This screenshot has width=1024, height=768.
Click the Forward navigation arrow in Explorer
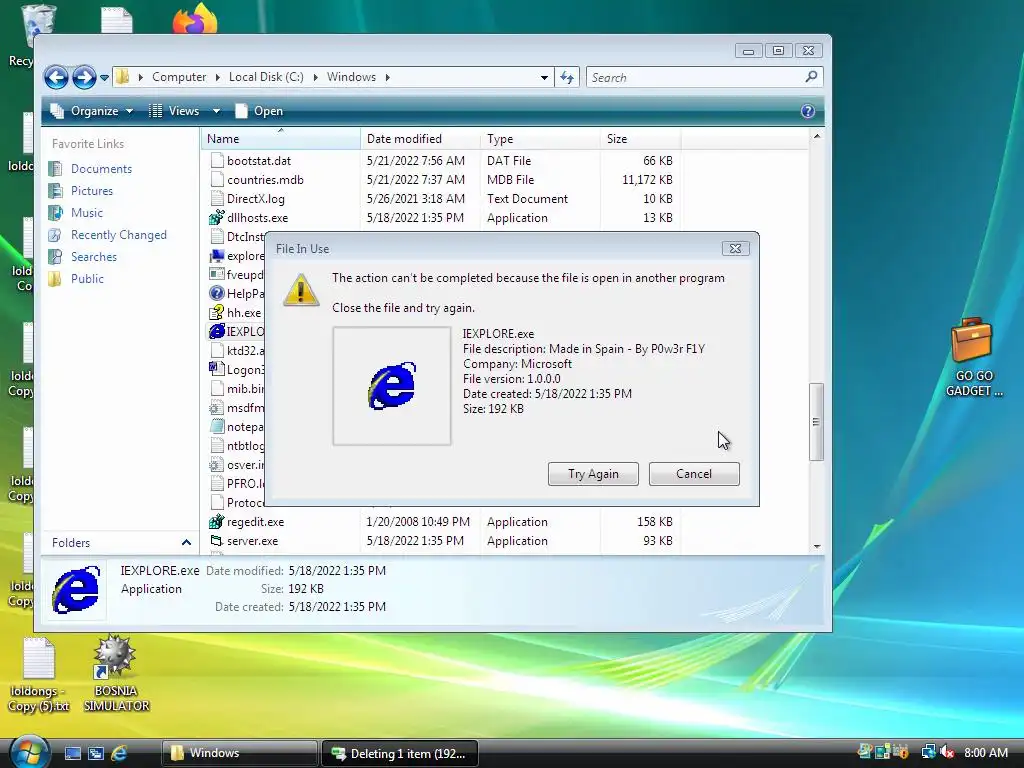(84, 78)
